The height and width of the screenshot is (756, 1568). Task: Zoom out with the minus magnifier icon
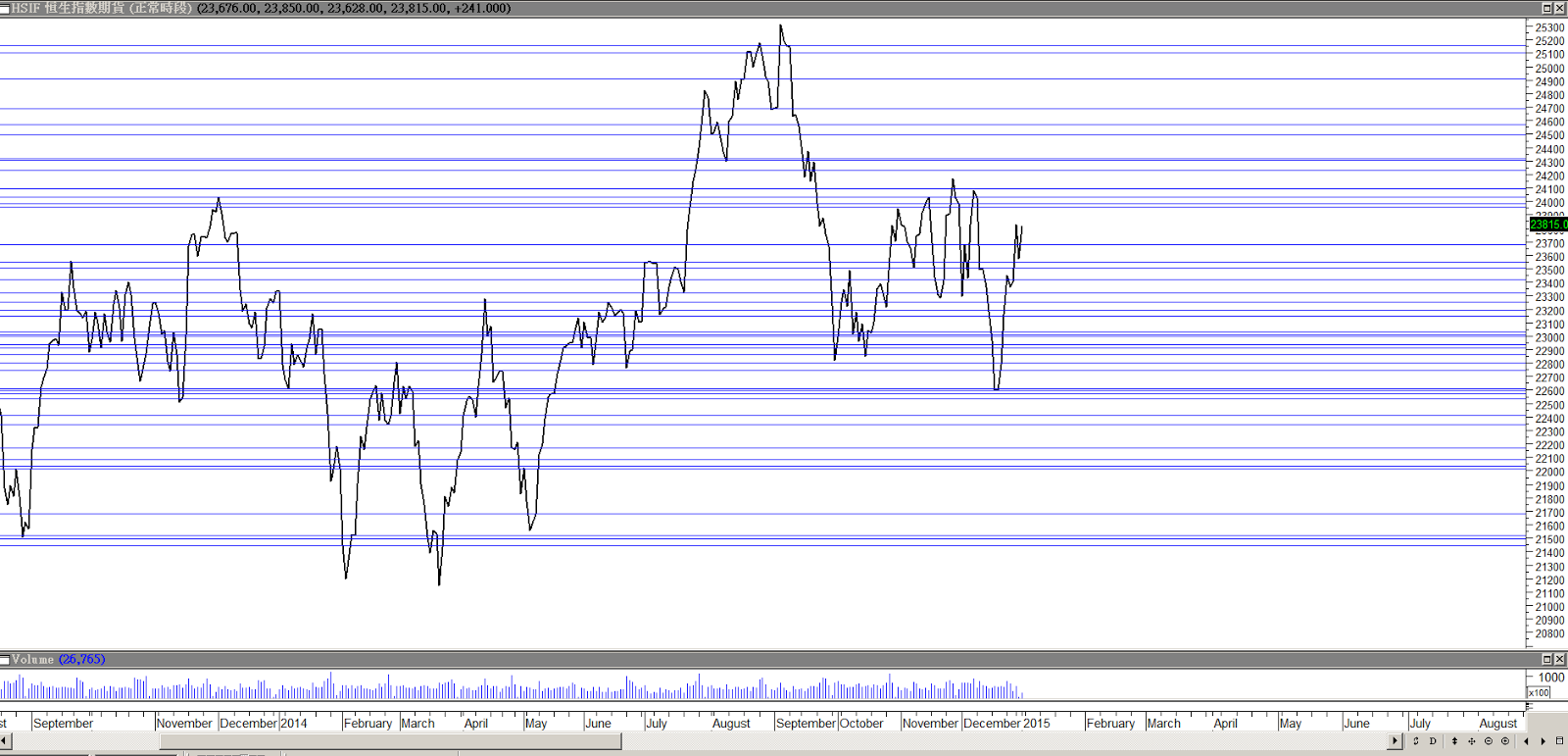[x=1488, y=741]
